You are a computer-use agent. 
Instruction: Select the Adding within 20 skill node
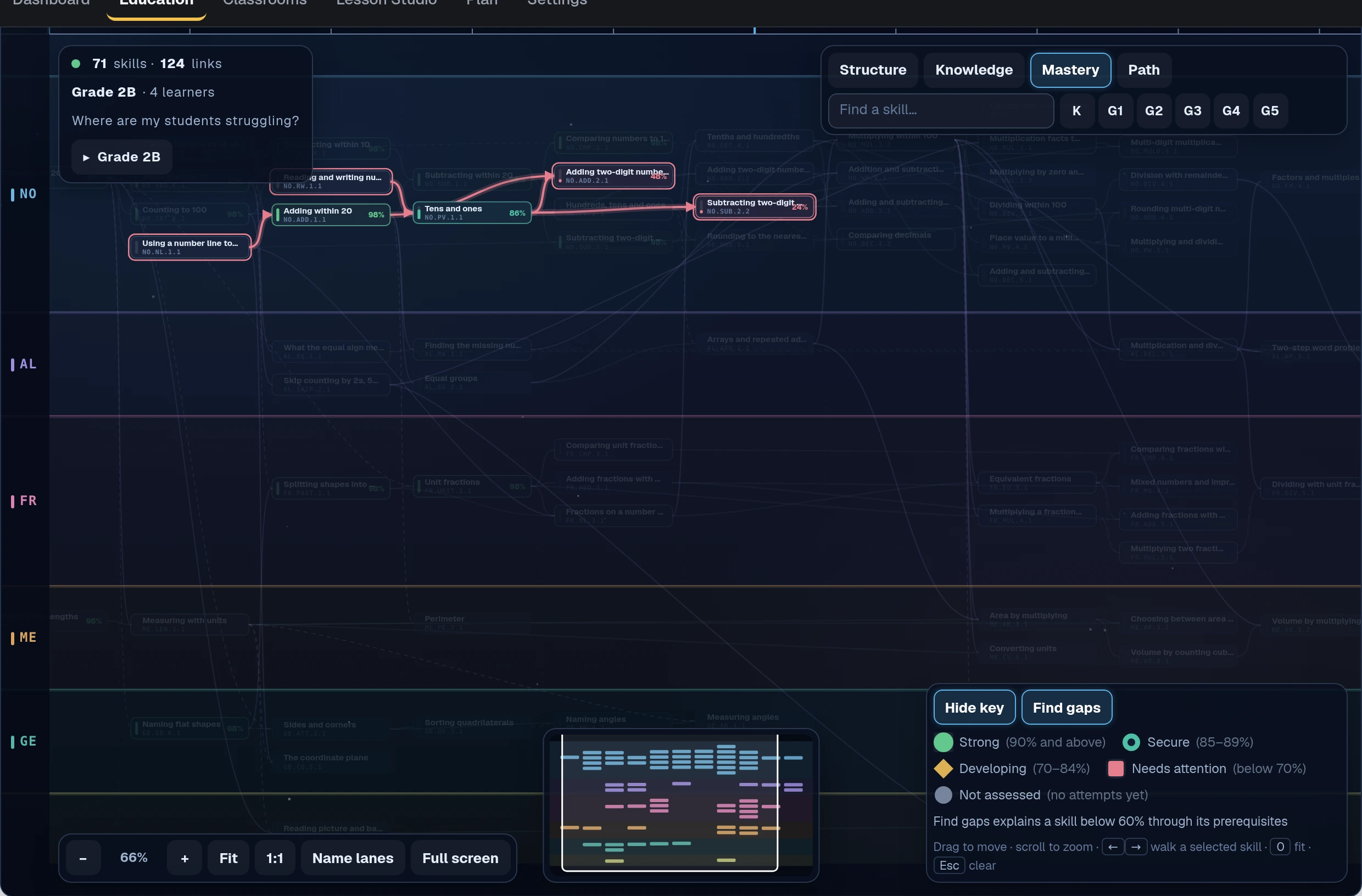331,215
